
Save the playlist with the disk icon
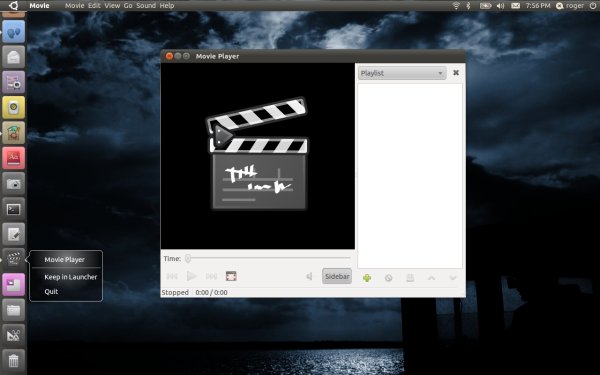[x=410, y=278]
